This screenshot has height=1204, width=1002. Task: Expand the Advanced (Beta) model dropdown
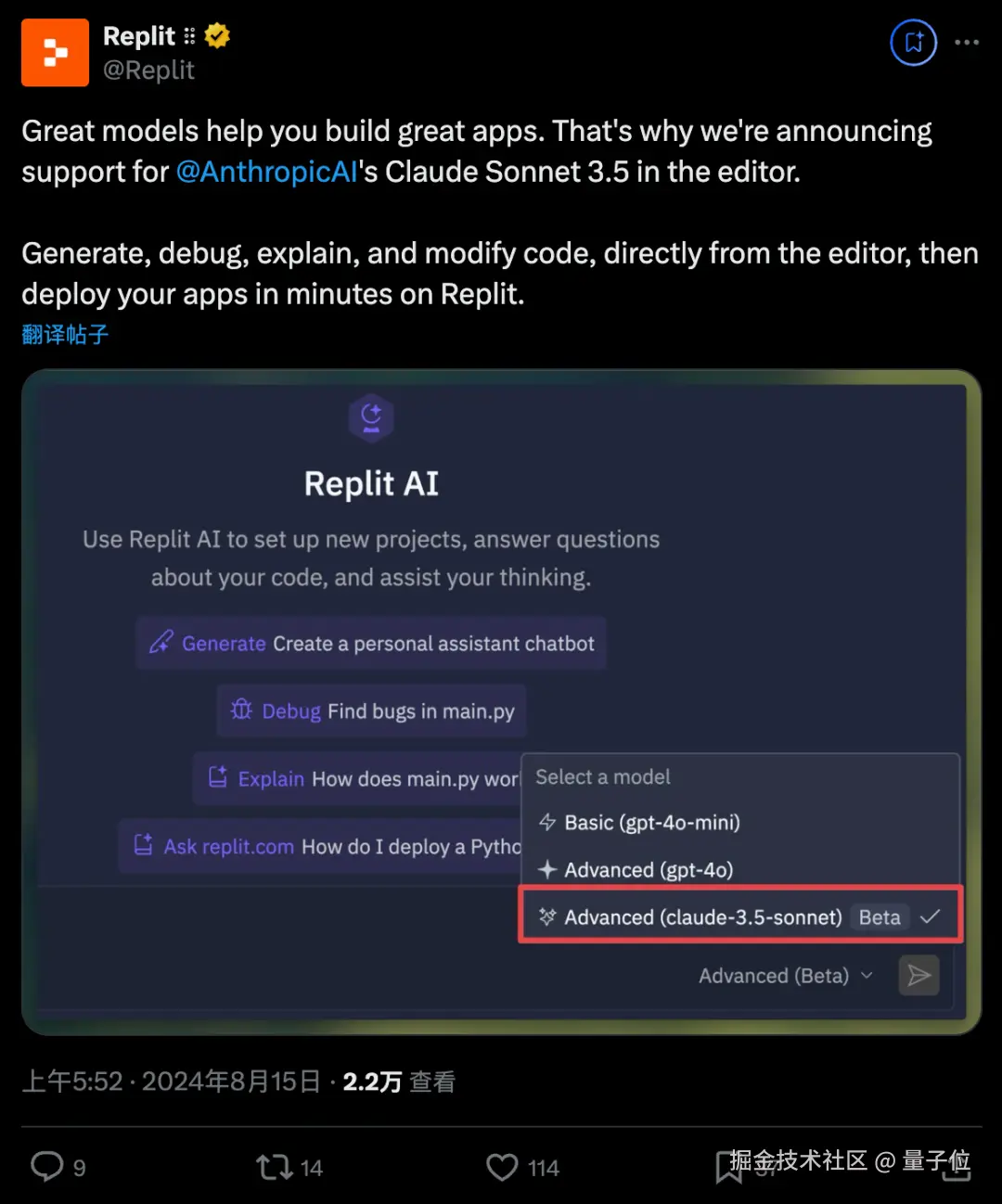tap(785, 976)
